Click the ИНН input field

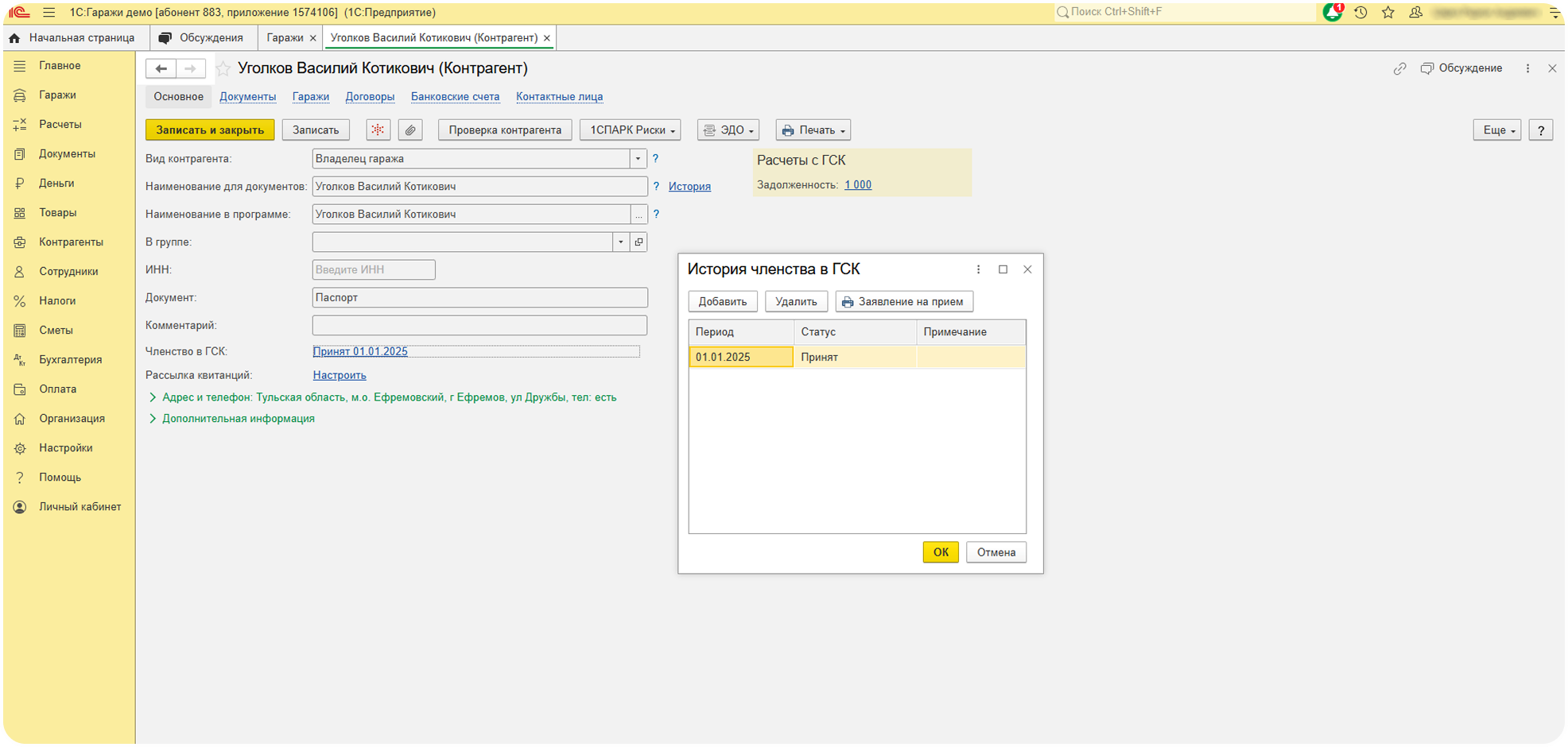tap(374, 270)
